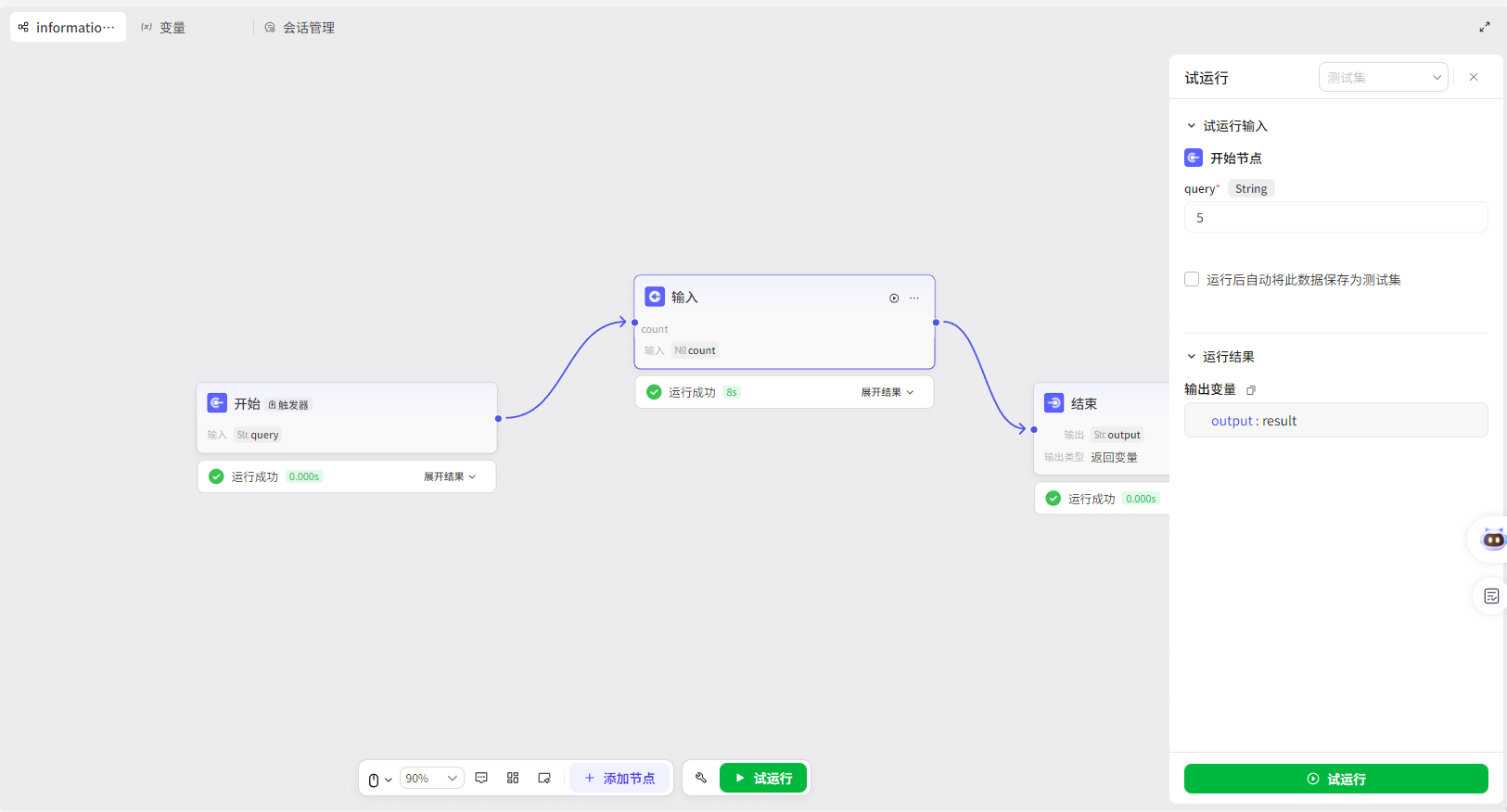Open the 输入 node's three-dot menu
Viewport: 1507px width, 812px height.
coord(914,298)
